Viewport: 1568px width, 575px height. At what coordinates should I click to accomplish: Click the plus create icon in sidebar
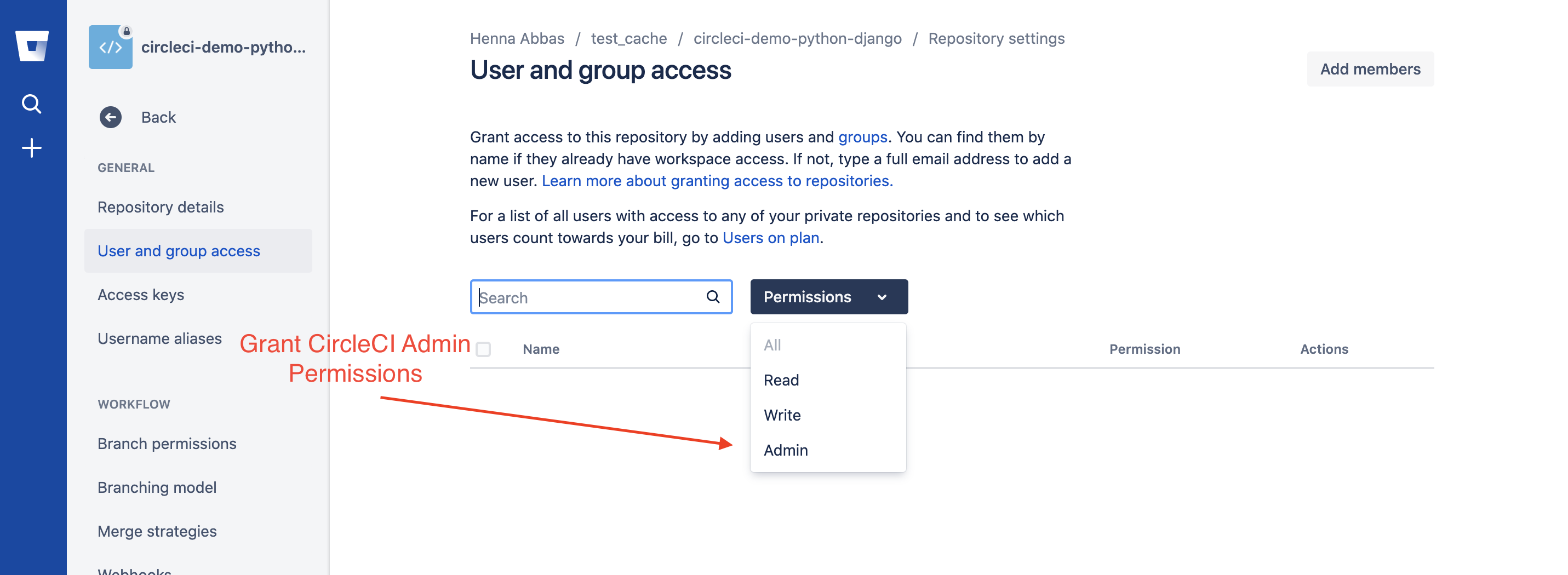coord(32,148)
